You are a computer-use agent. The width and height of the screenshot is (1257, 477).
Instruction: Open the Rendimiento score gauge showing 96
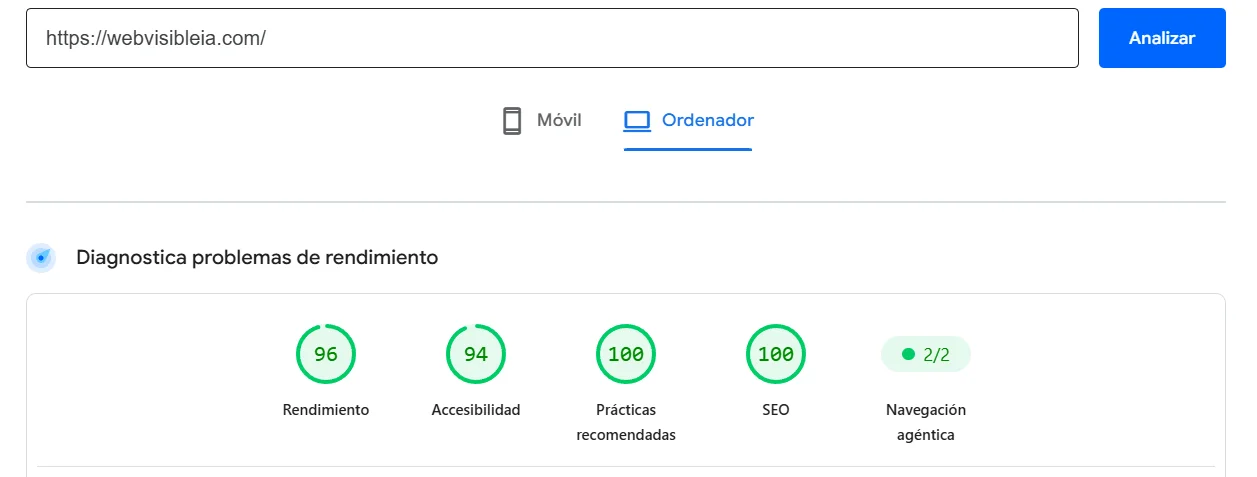click(326, 354)
